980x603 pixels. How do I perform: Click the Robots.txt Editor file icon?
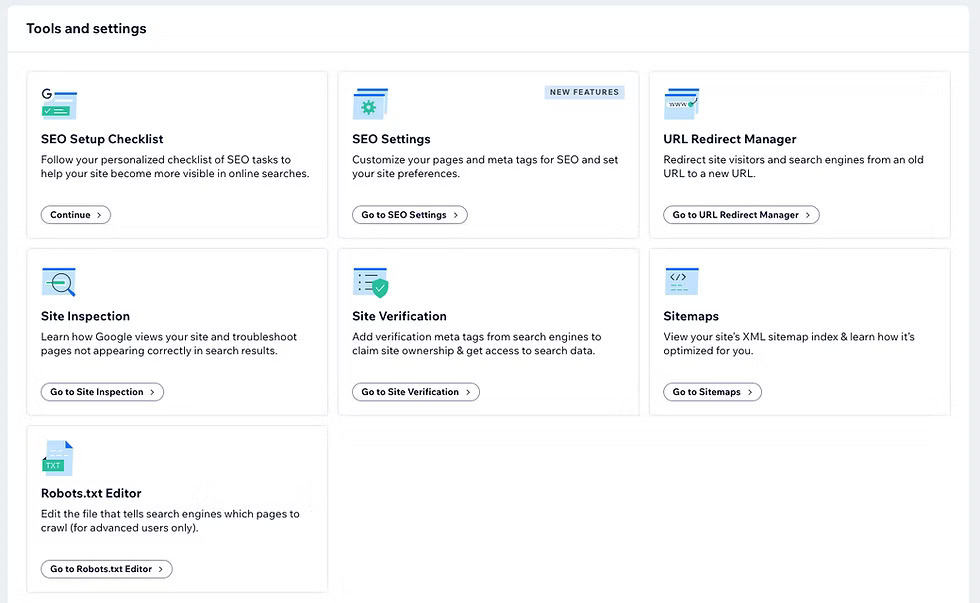click(57, 458)
